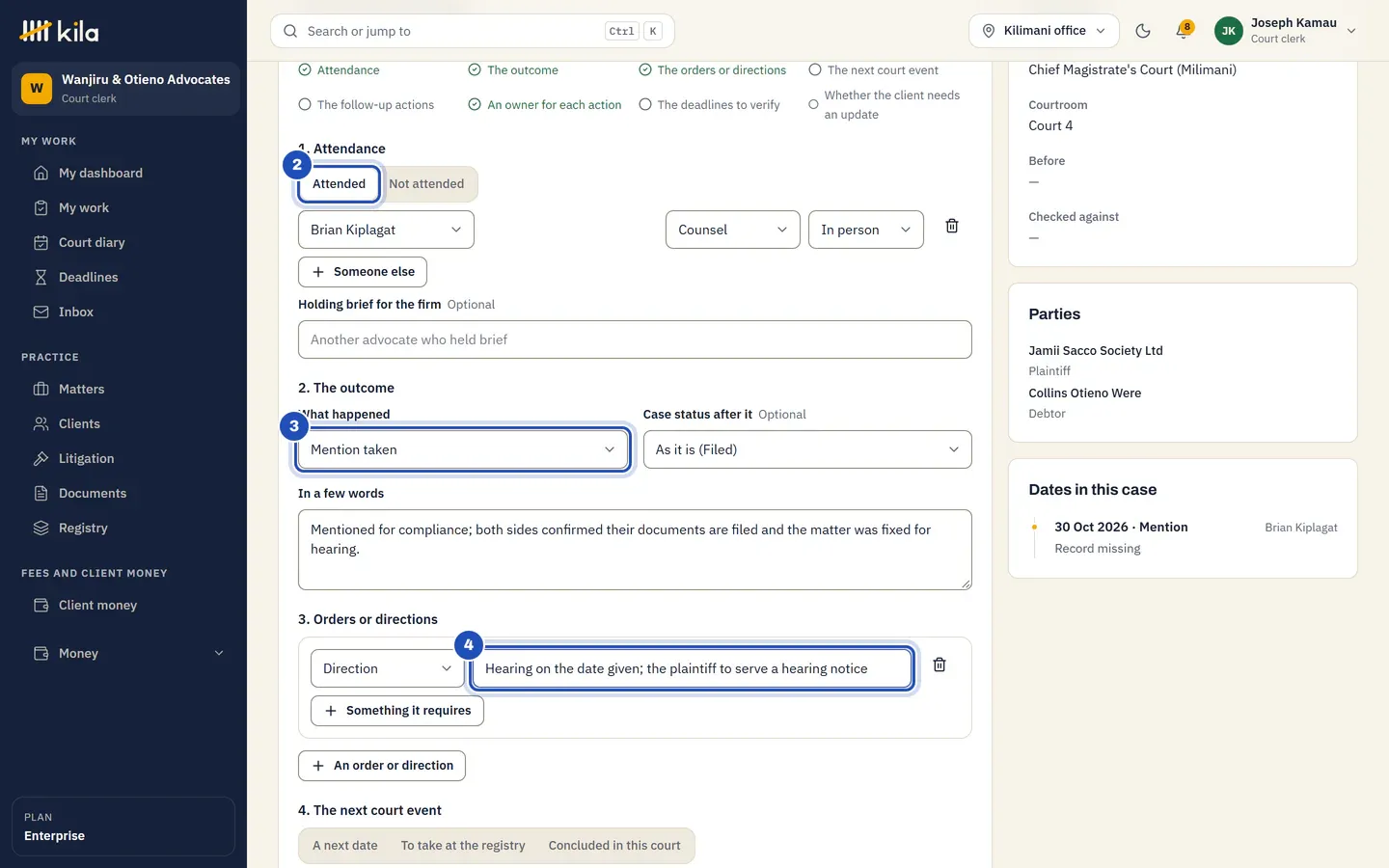Click the Enterprise plan card
This screenshot has height=868, width=1389.
(x=123, y=827)
